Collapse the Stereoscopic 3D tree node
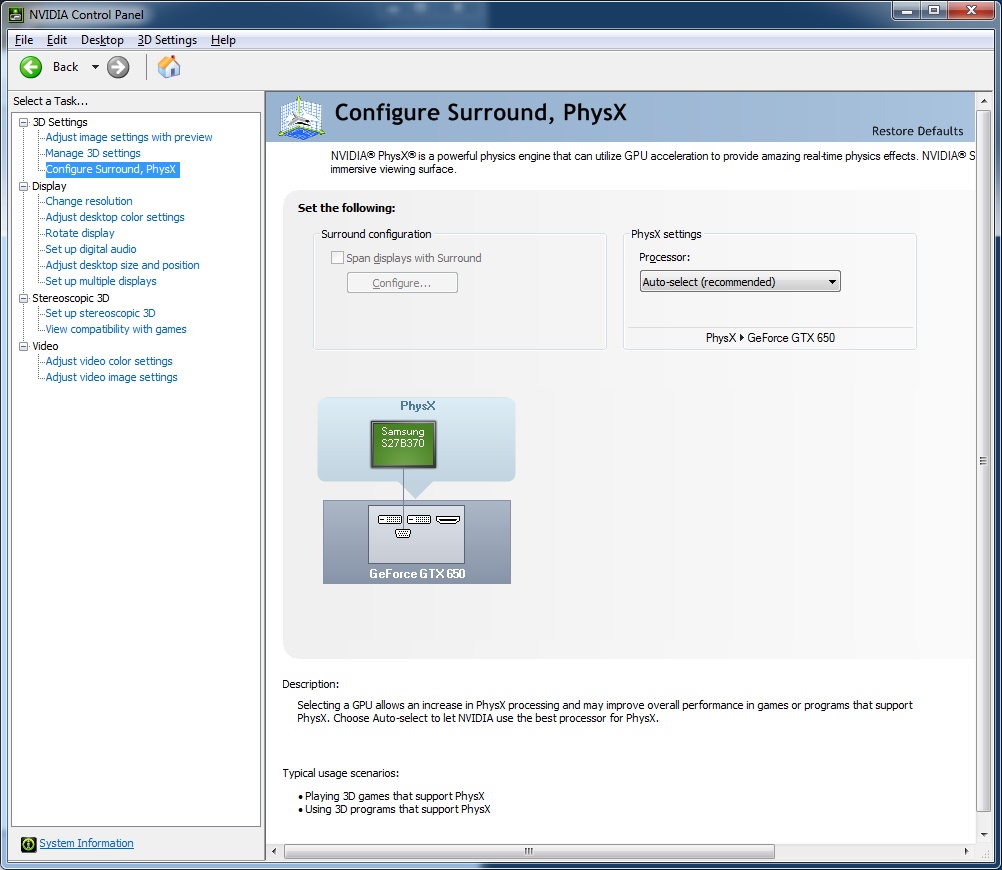The width and height of the screenshot is (1002, 870). [24, 298]
